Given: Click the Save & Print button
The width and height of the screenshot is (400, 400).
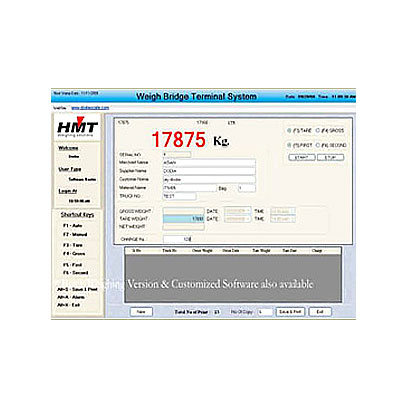Looking at the screenshot, I should click(x=290, y=312).
